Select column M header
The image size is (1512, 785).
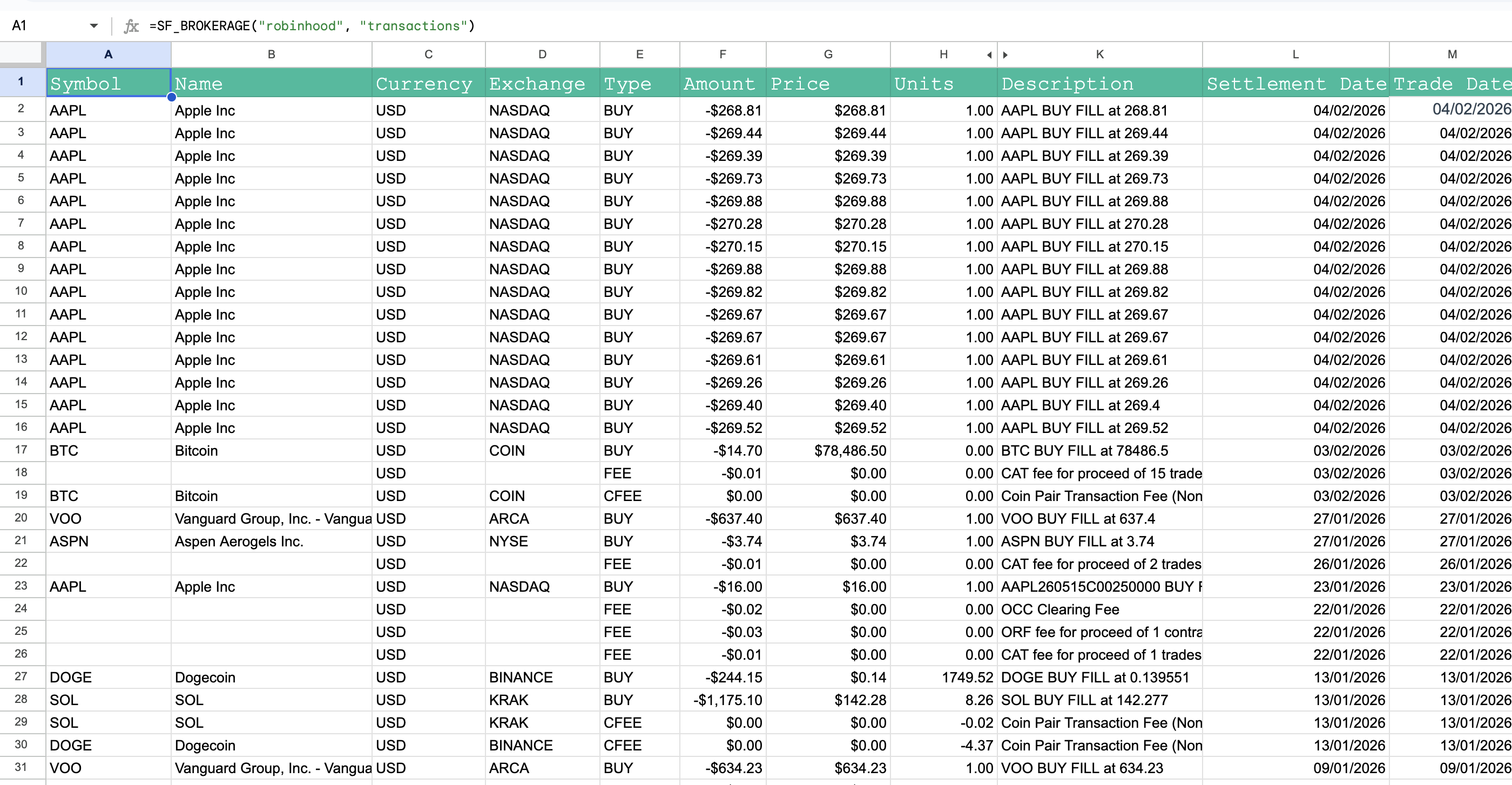coord(1451,55)
